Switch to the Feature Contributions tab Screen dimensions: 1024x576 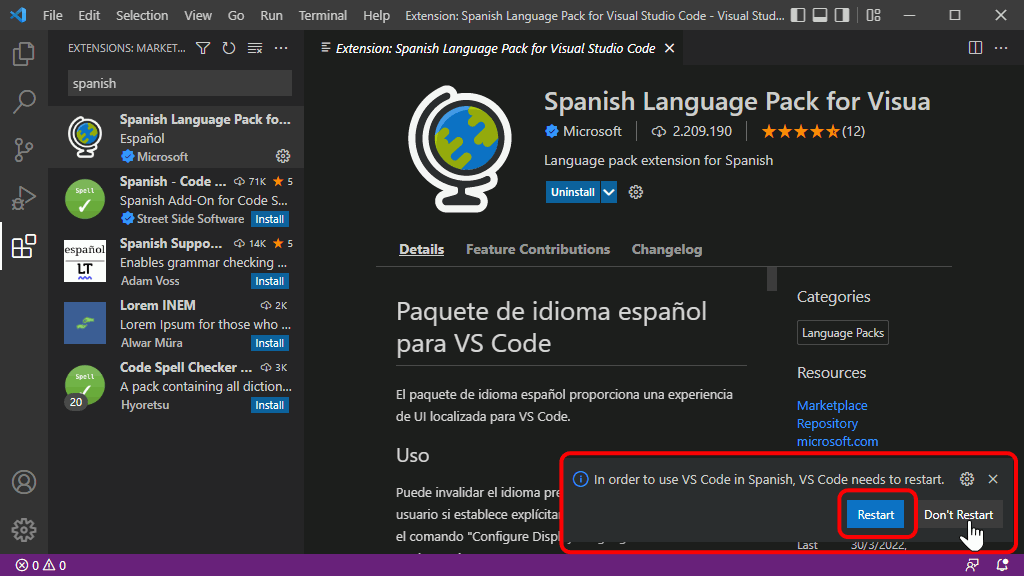pyautogui.click(x=537, y=249)
